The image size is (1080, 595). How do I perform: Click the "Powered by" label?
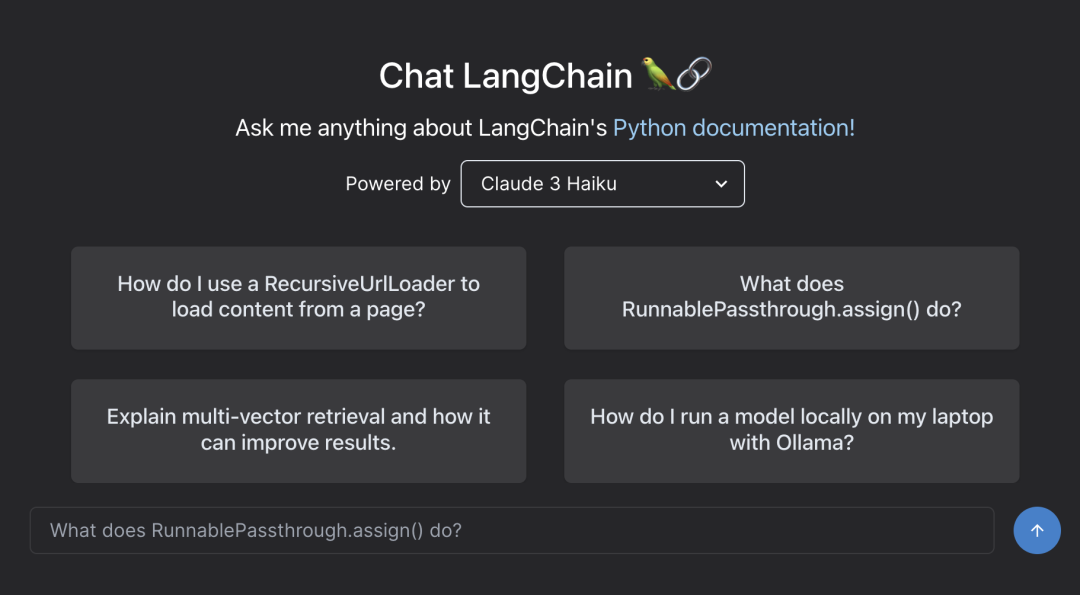tap(397, 184)
